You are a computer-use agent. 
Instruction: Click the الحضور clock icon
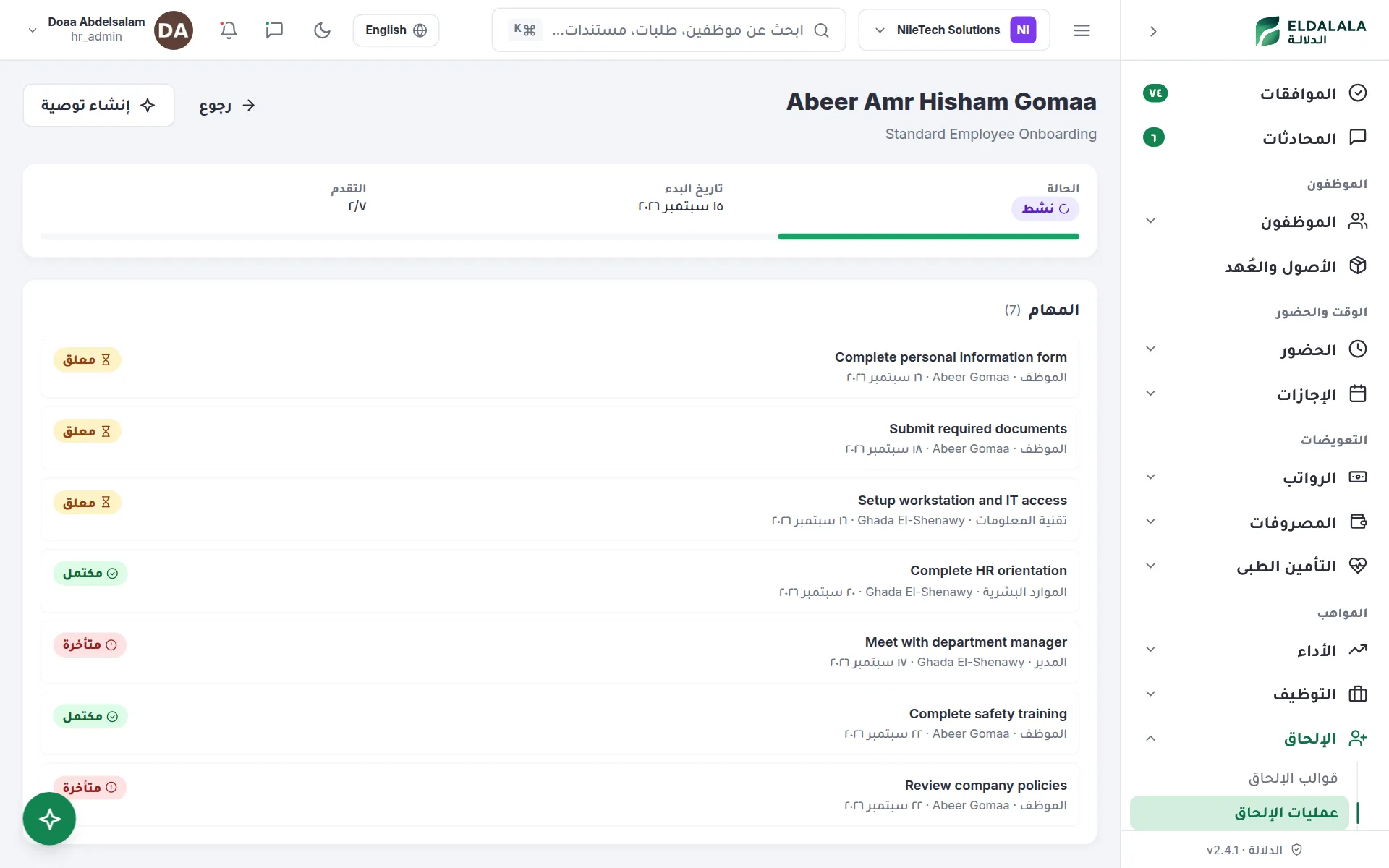pyautogui.click(x=1358, y=349)
